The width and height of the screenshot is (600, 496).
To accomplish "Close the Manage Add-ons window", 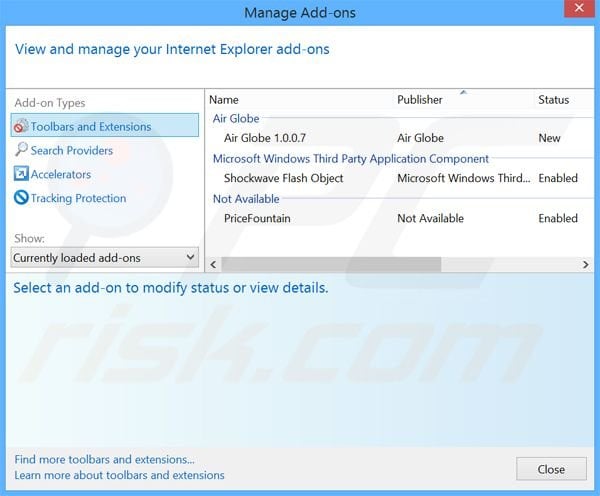I will pyautogui.click(x=579, y=8).
